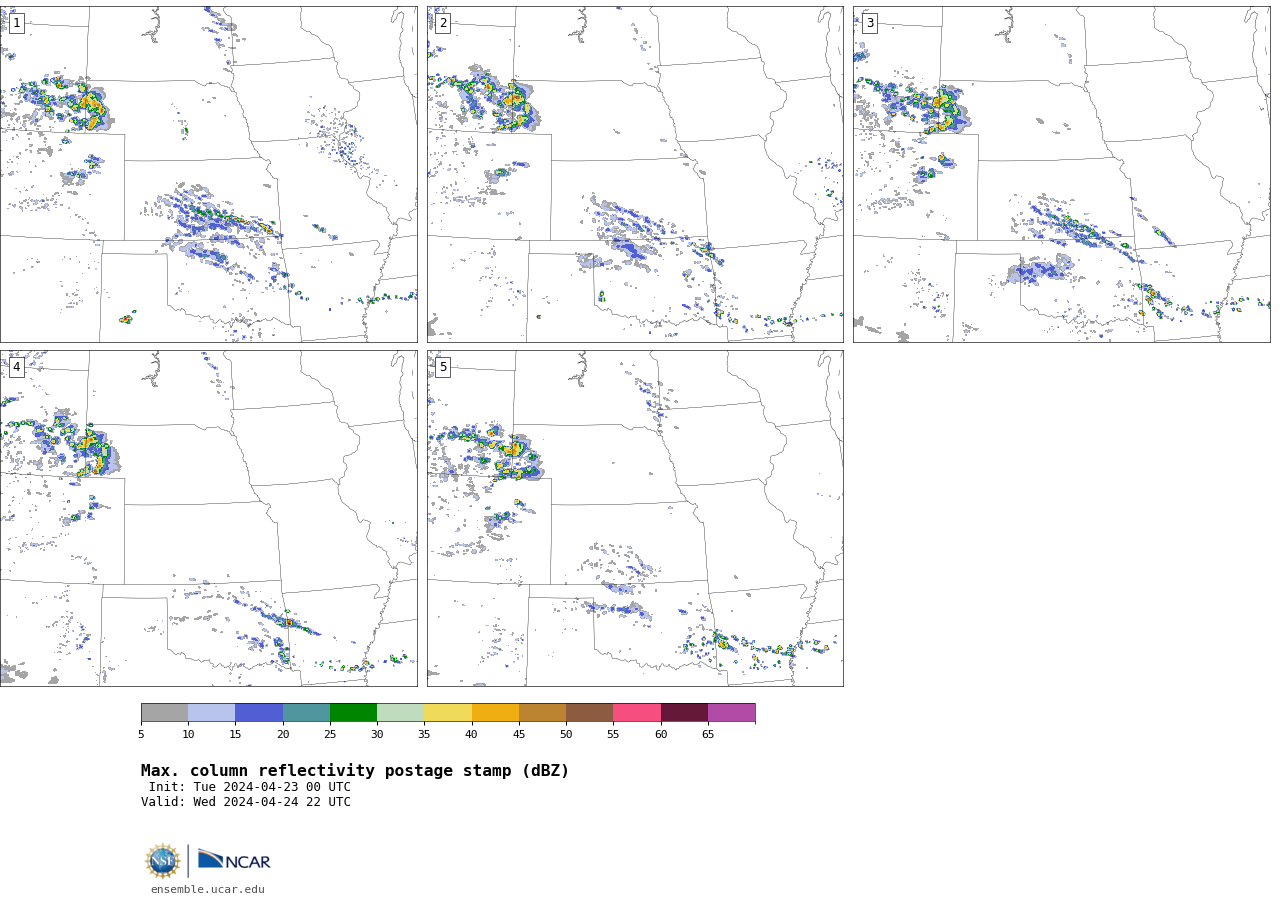1280x901 pixels.
Task: Click the panel number label 2
Action: click(x=443, y=23)
